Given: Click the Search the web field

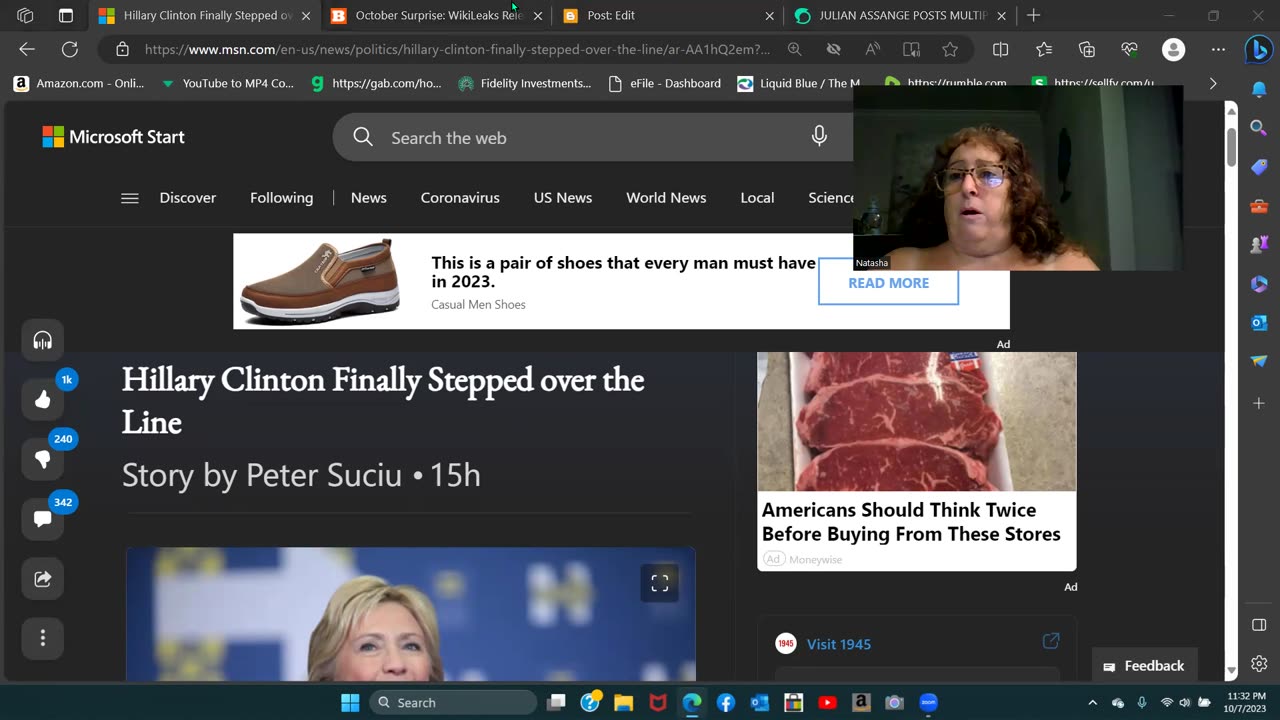Looking at the screenshot, I should pos(593,137).
